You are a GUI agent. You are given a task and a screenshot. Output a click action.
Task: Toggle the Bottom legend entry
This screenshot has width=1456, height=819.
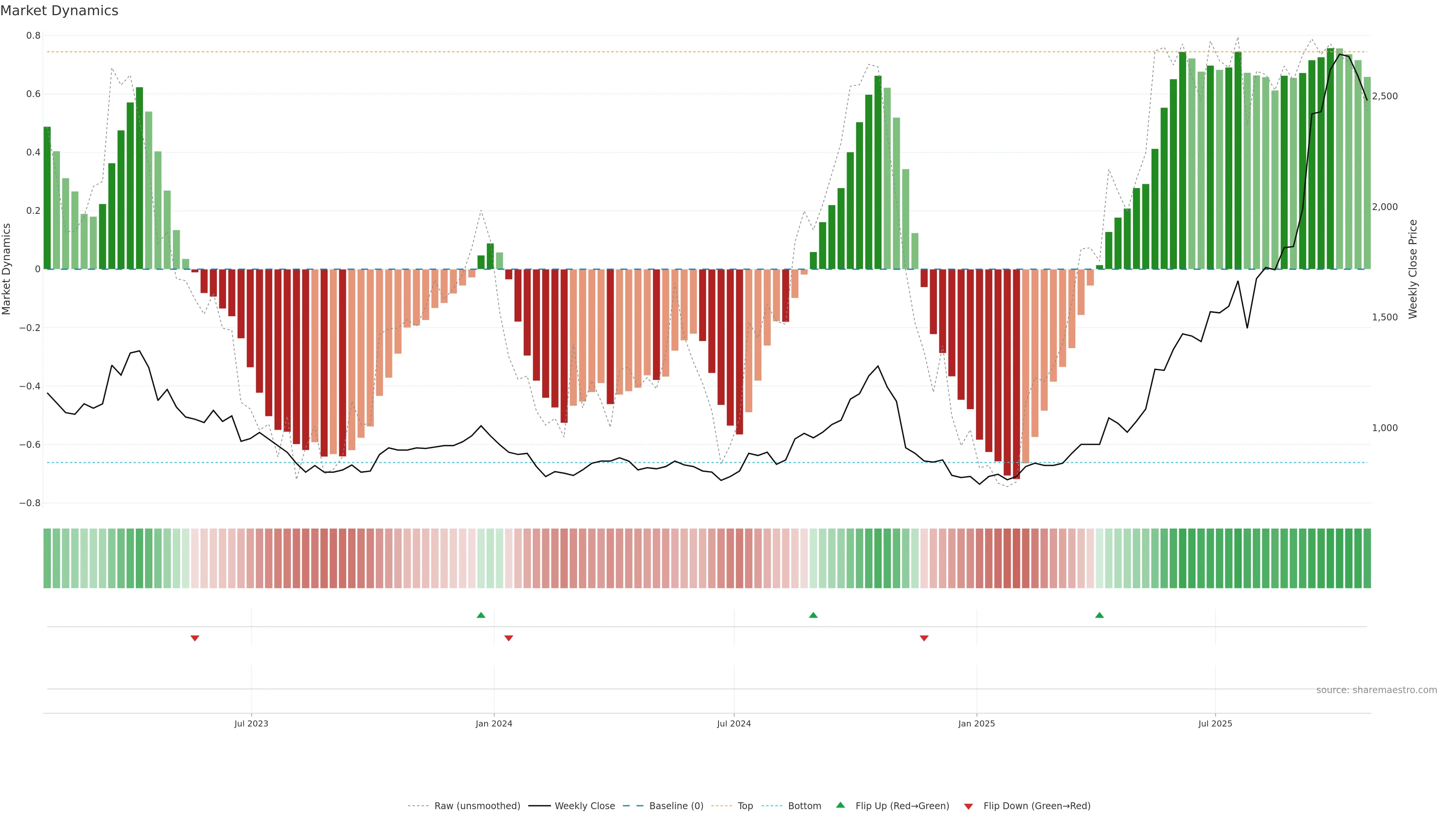tap(804, 806)
